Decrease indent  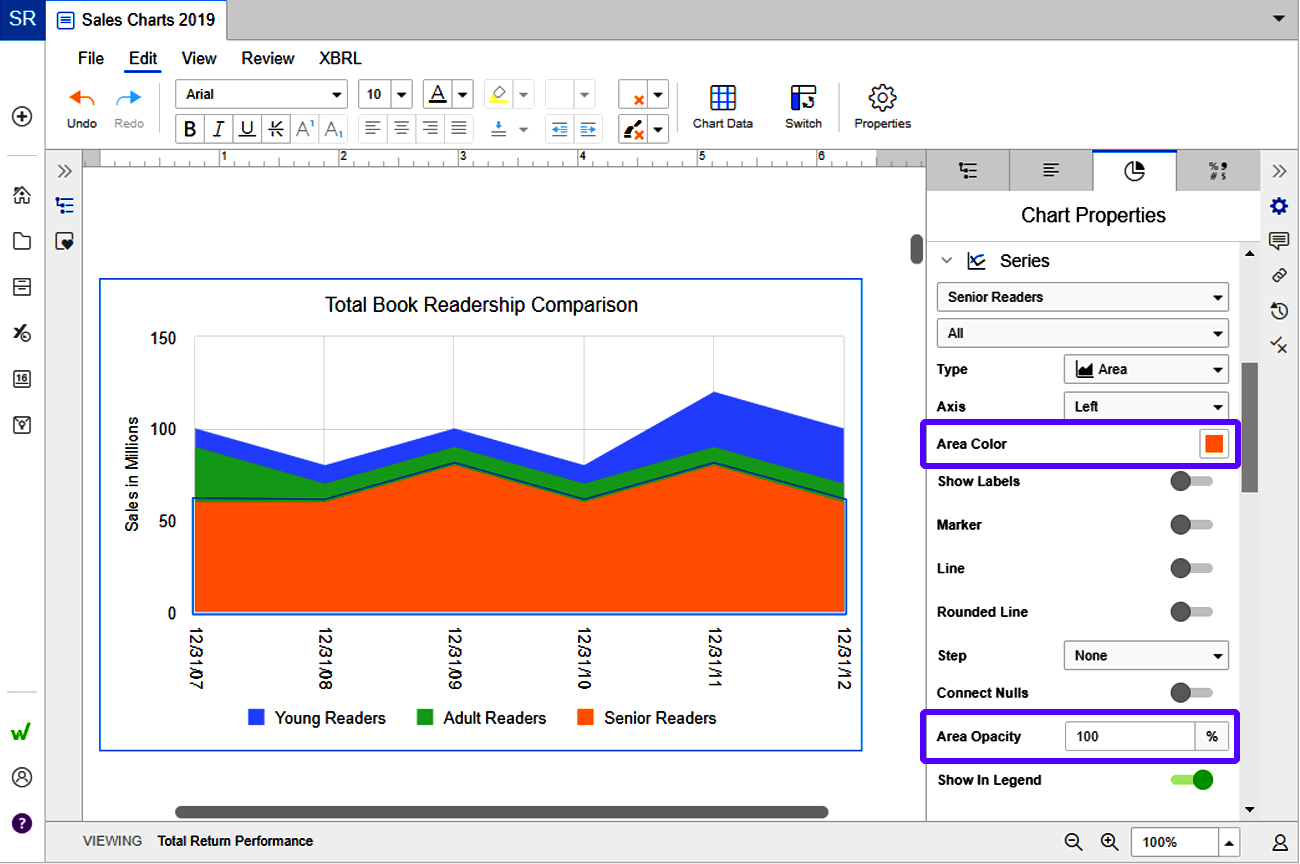(x=559, y=129)
